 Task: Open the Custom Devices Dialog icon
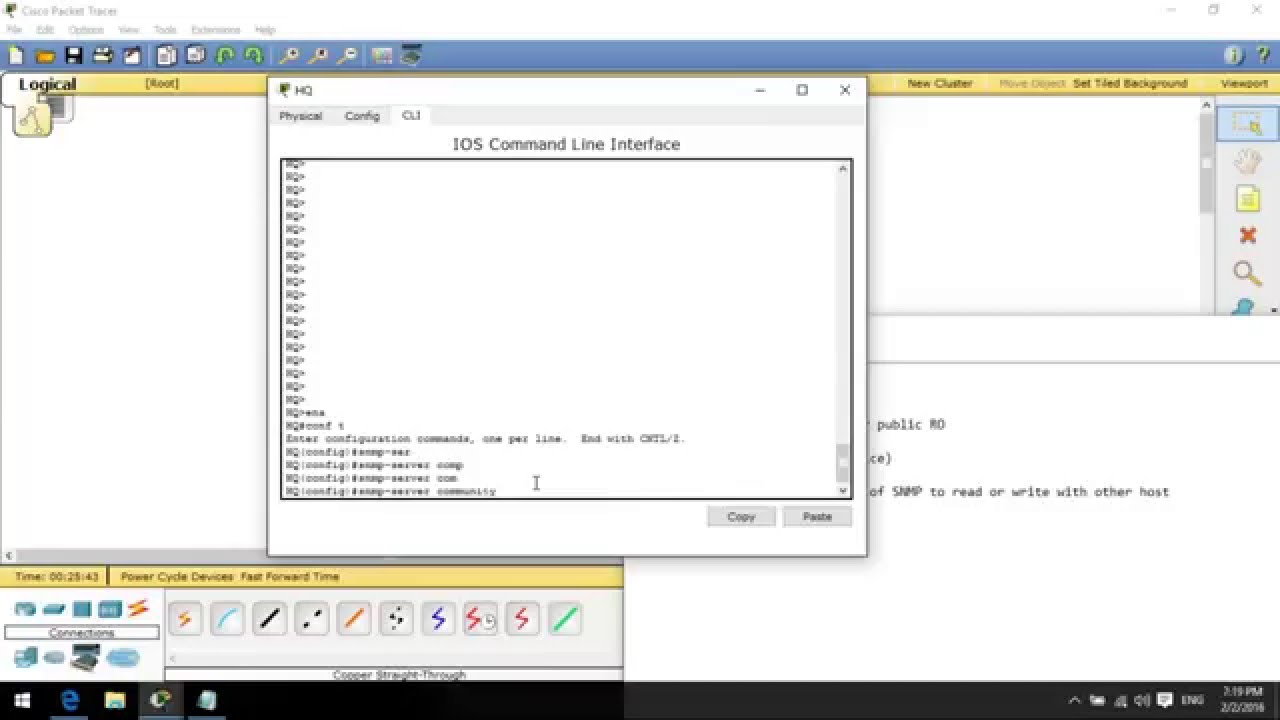(x=411, y=56)
